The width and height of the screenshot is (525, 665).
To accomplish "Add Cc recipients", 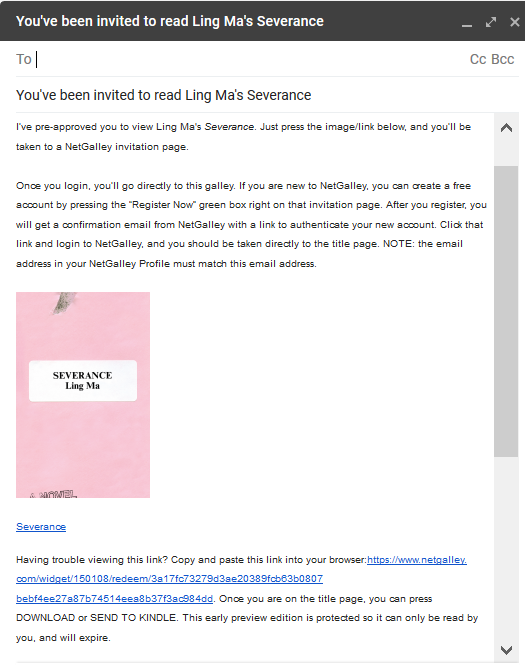I will [x=478, y=59].
